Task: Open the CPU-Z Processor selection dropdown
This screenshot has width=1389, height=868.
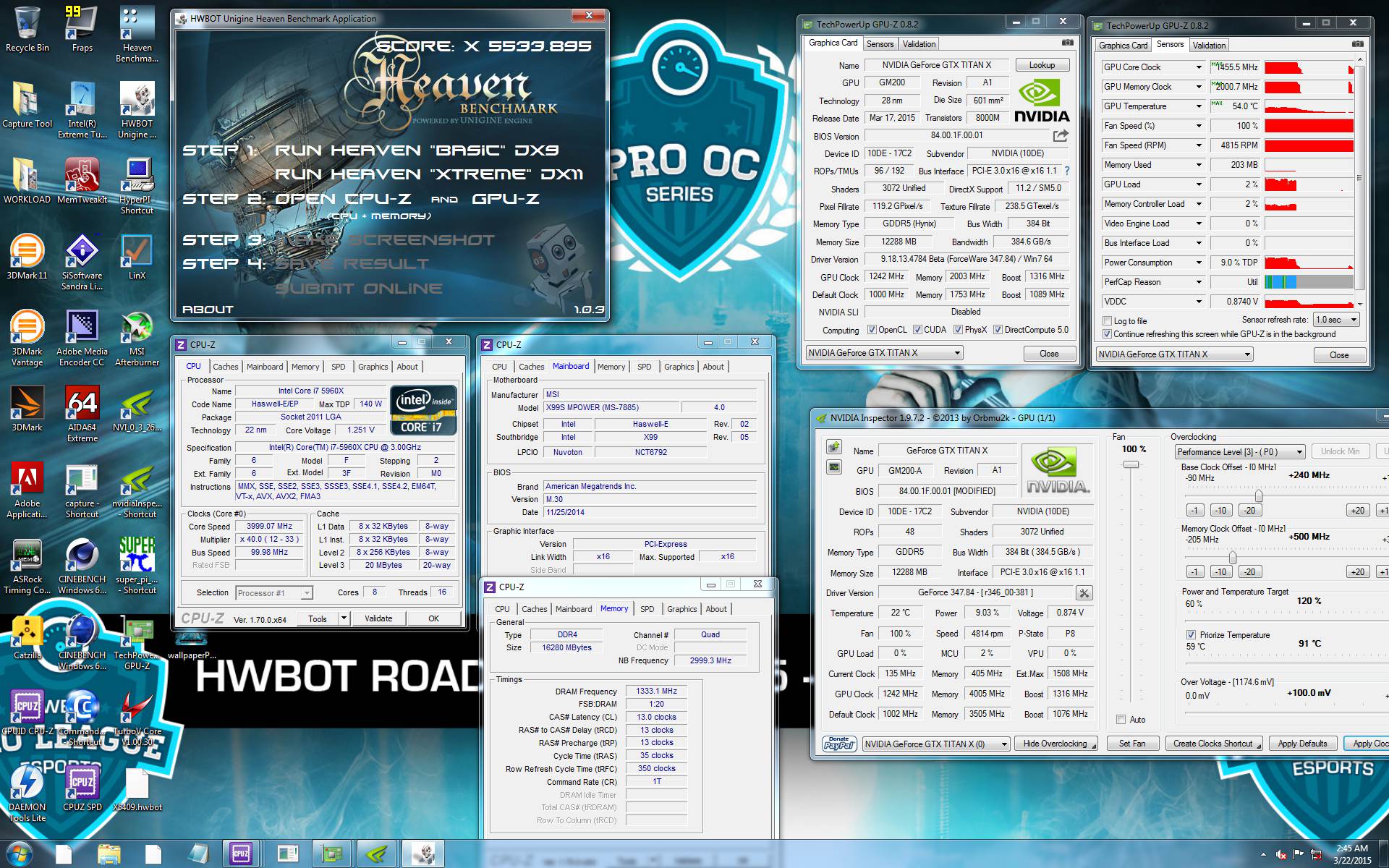Action: [x=274, y=592]
